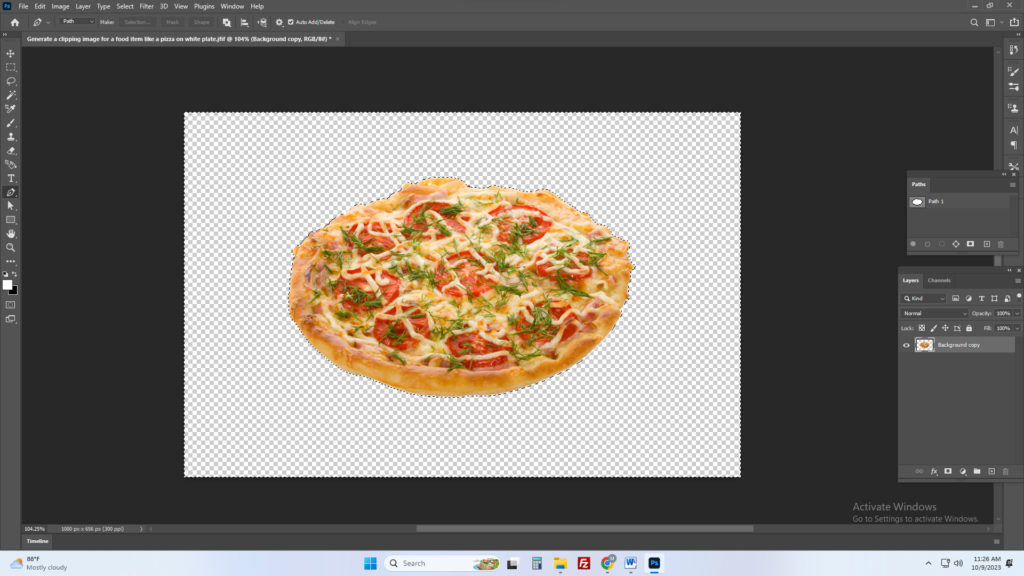The image size is (1024, 576).
Task: Click the foreground color swatch
Action: click(x=7, y=285)
